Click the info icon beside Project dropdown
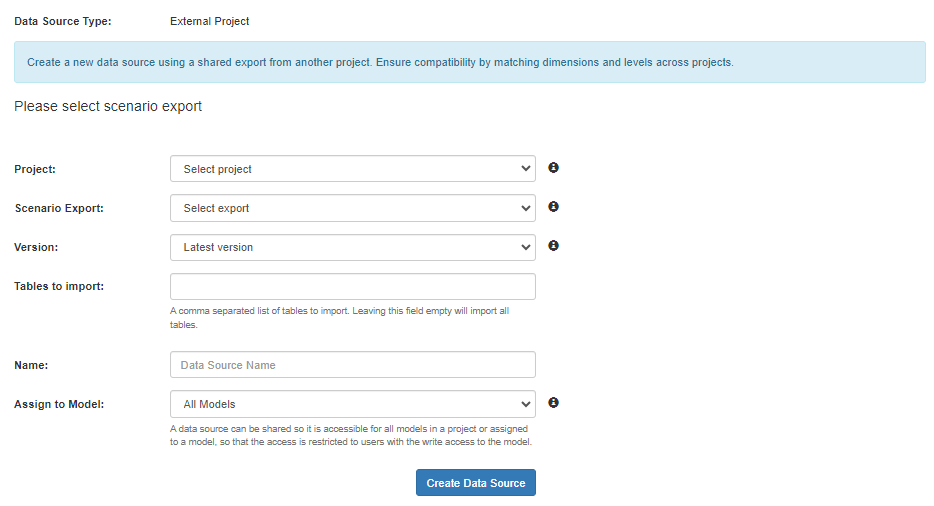The image size is (934, 506). coord(554,168)
